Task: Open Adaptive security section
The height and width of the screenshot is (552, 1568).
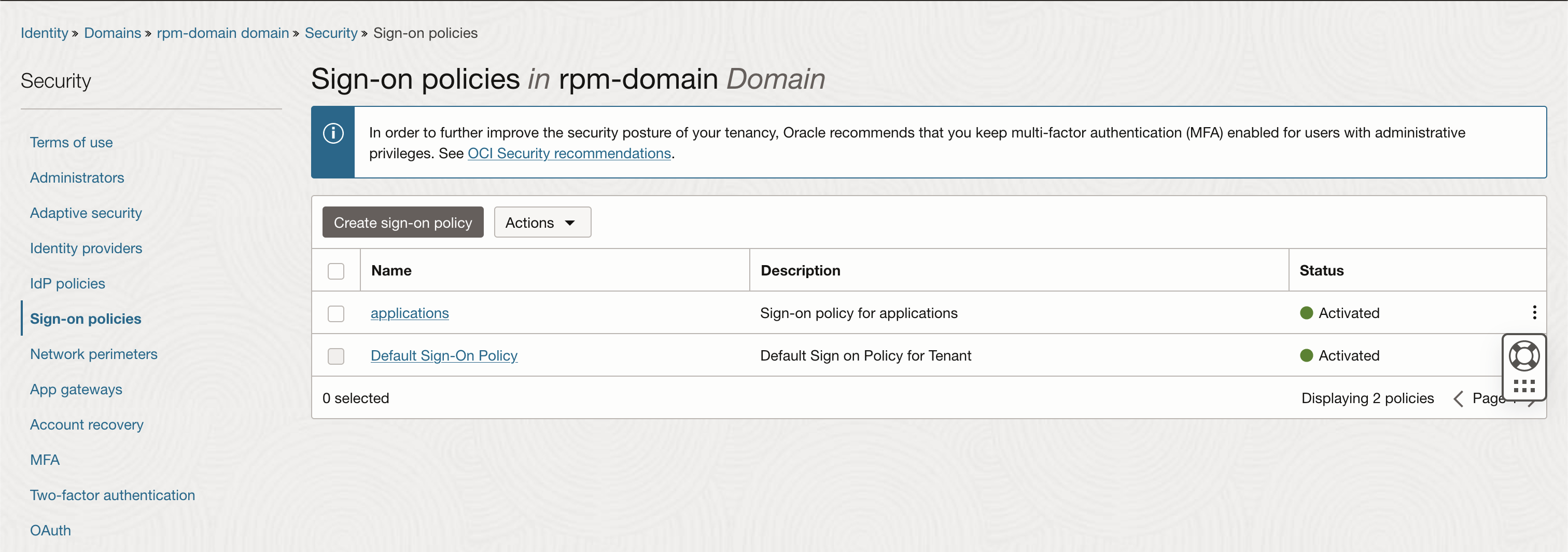Action: click(86, 213)
